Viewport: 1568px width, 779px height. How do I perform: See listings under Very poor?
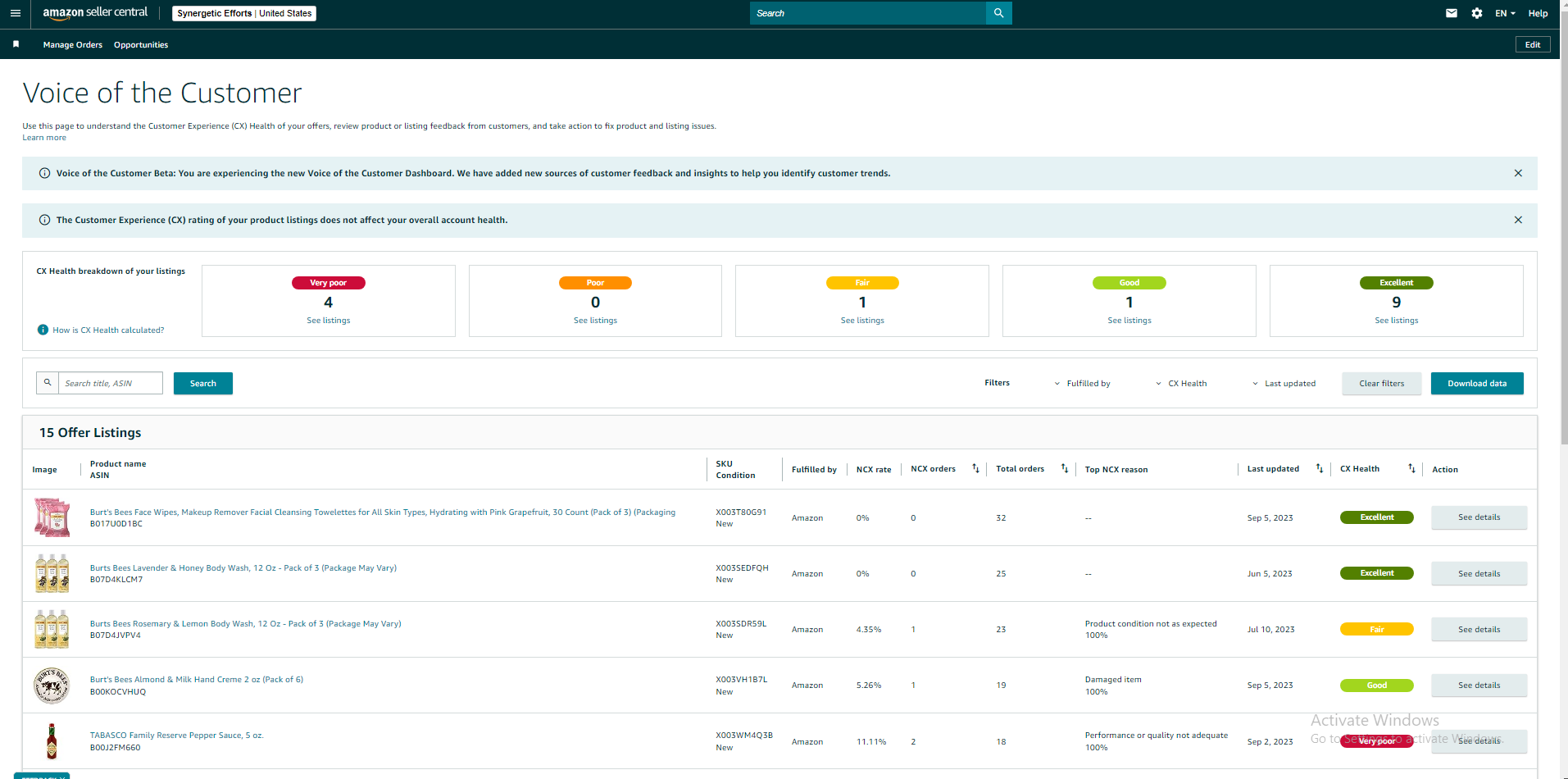tap(329, 321)
